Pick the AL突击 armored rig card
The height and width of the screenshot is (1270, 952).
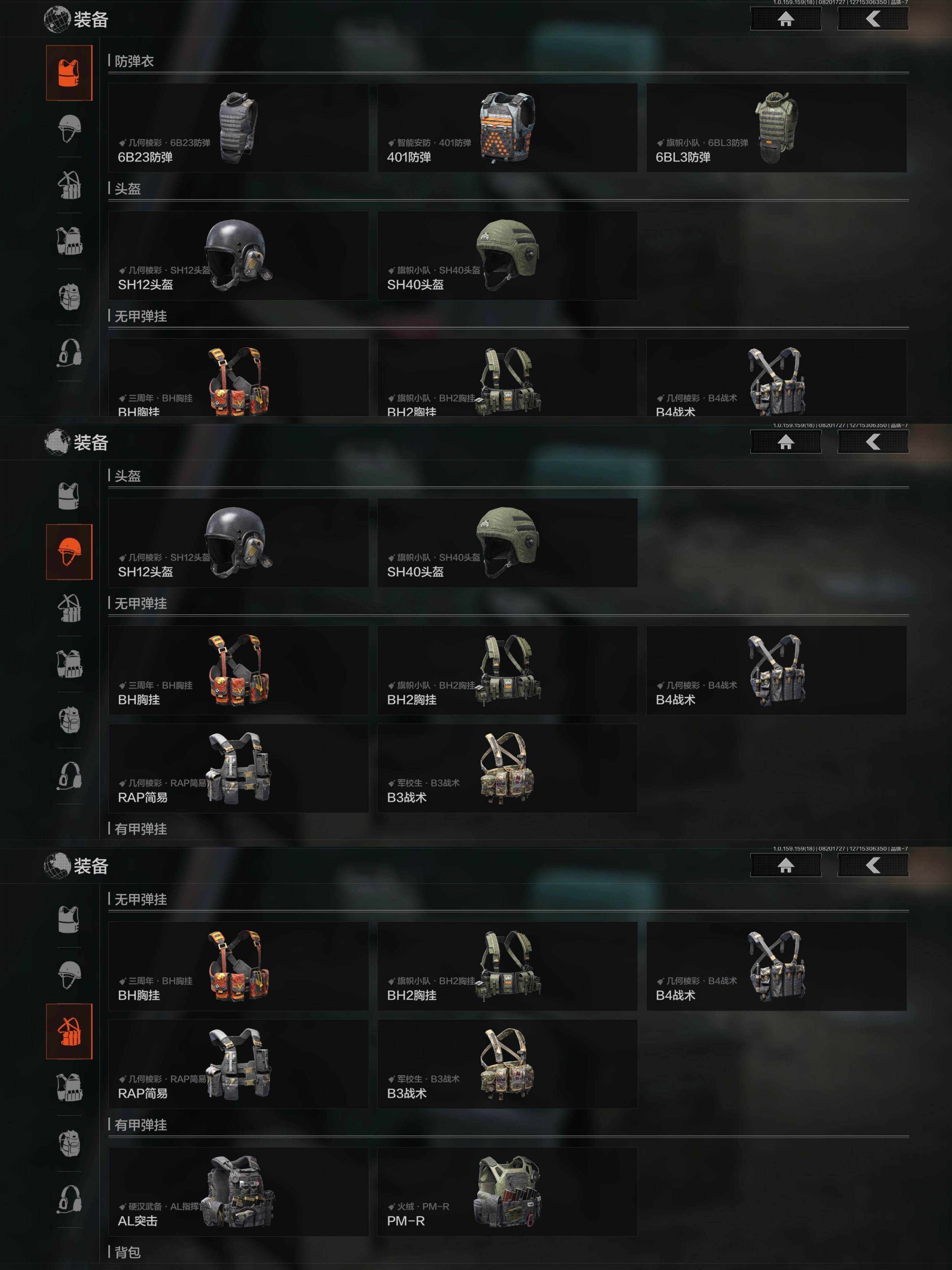coord(238,1192)
